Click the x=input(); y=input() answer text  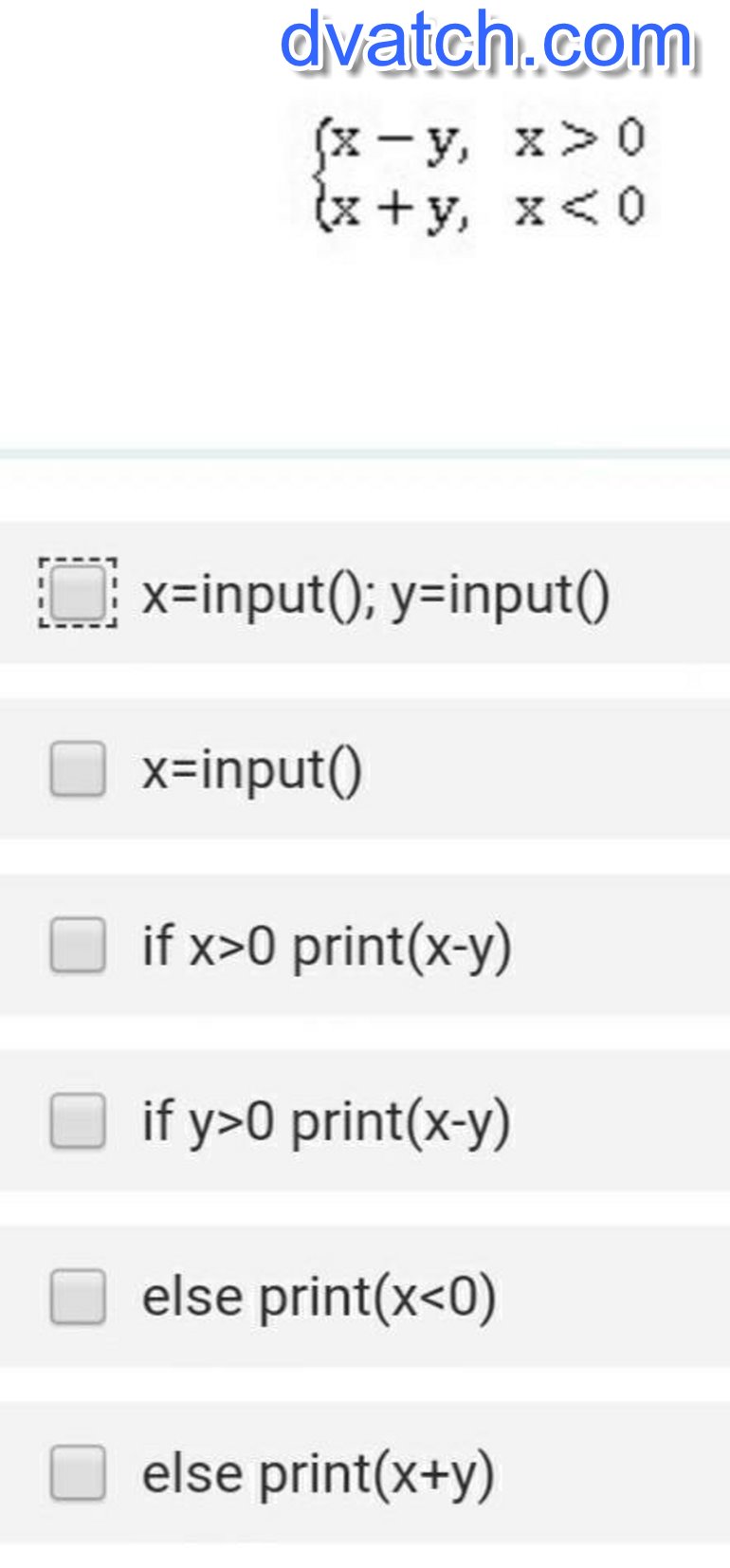point(375,595)
